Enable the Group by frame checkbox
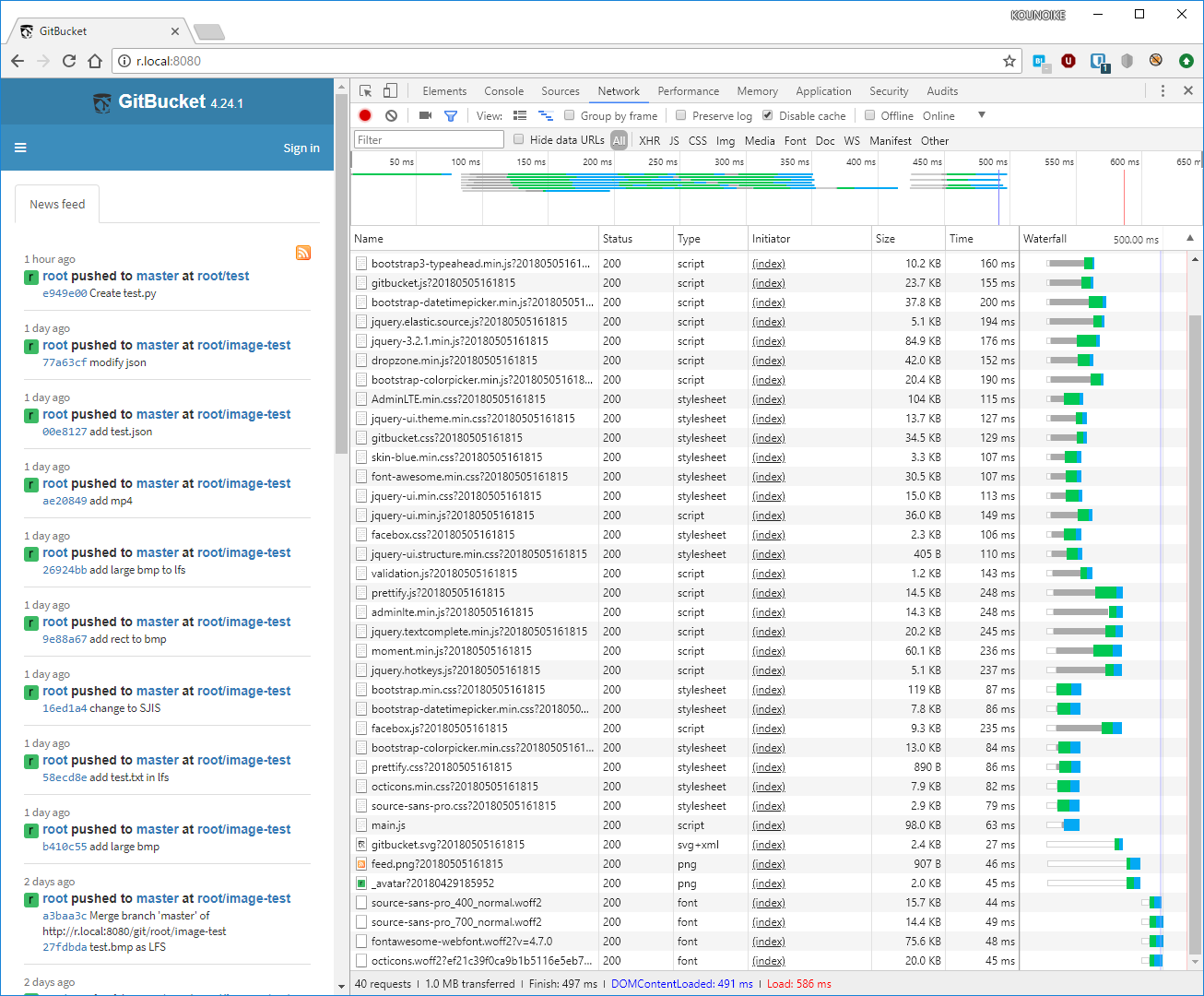 tap(570, 115)
